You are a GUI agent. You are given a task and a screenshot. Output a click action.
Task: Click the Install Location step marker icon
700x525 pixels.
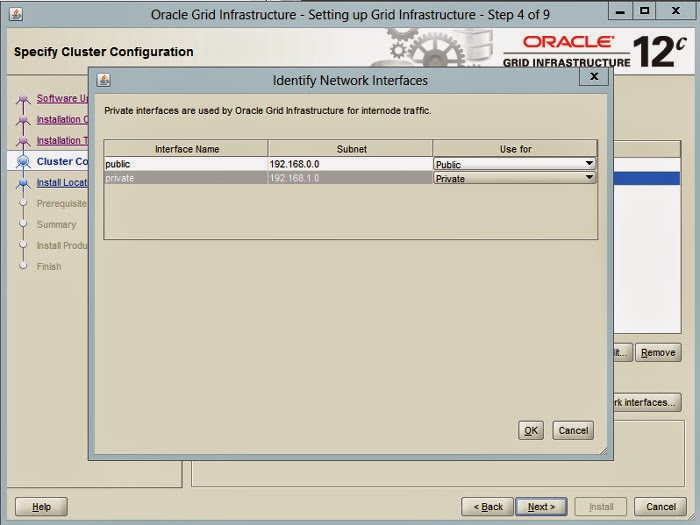[x=23, y=183]
